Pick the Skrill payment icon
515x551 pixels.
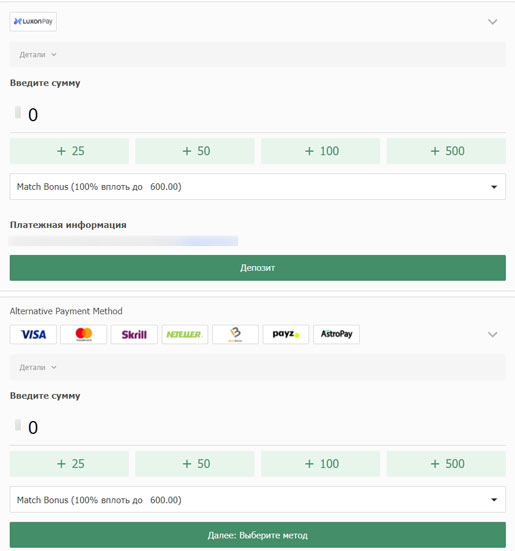[134, 334]
